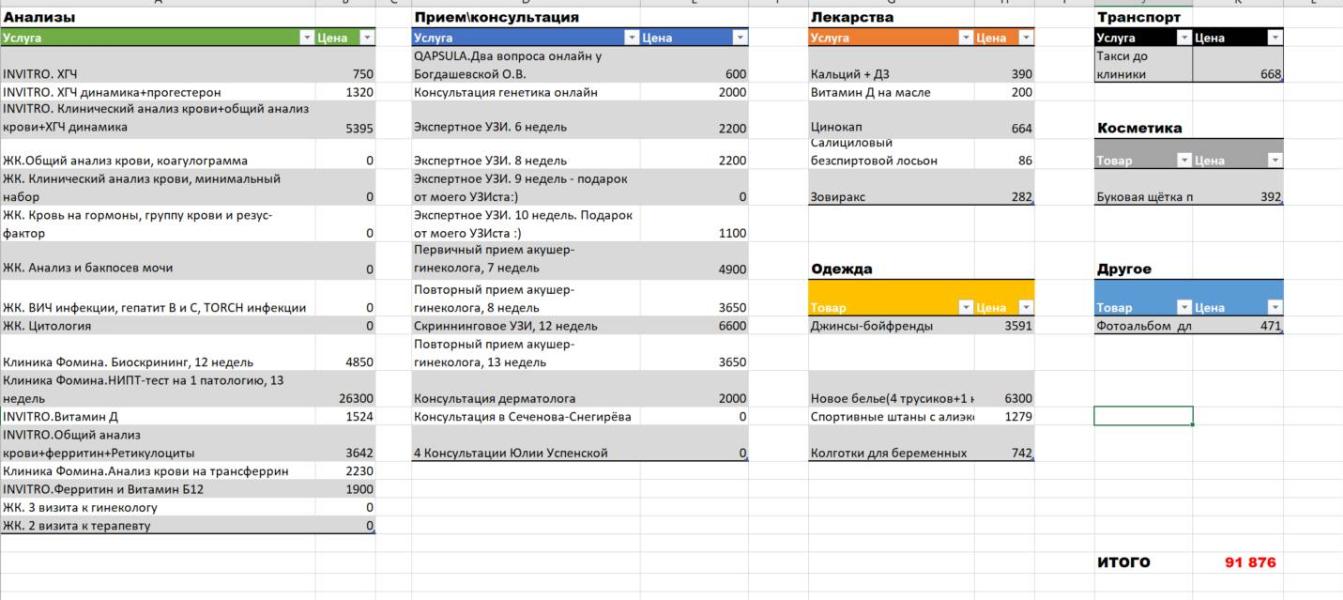Open the Услуга filter in Транспорт table
This screenshot has height=600, width=1343.
[x=1183, y=38]
